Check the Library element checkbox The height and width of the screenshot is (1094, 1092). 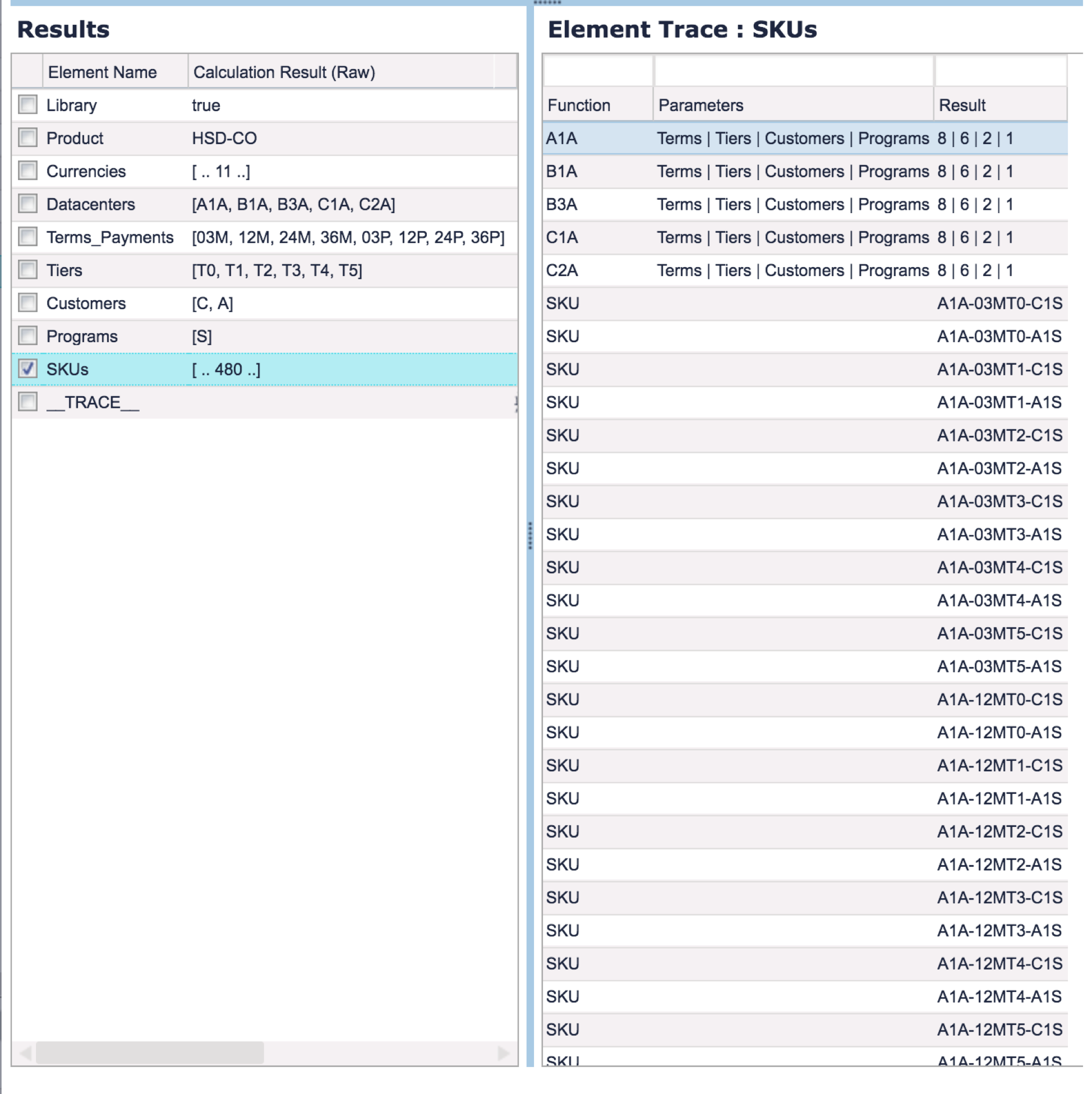tap(27, 105)
